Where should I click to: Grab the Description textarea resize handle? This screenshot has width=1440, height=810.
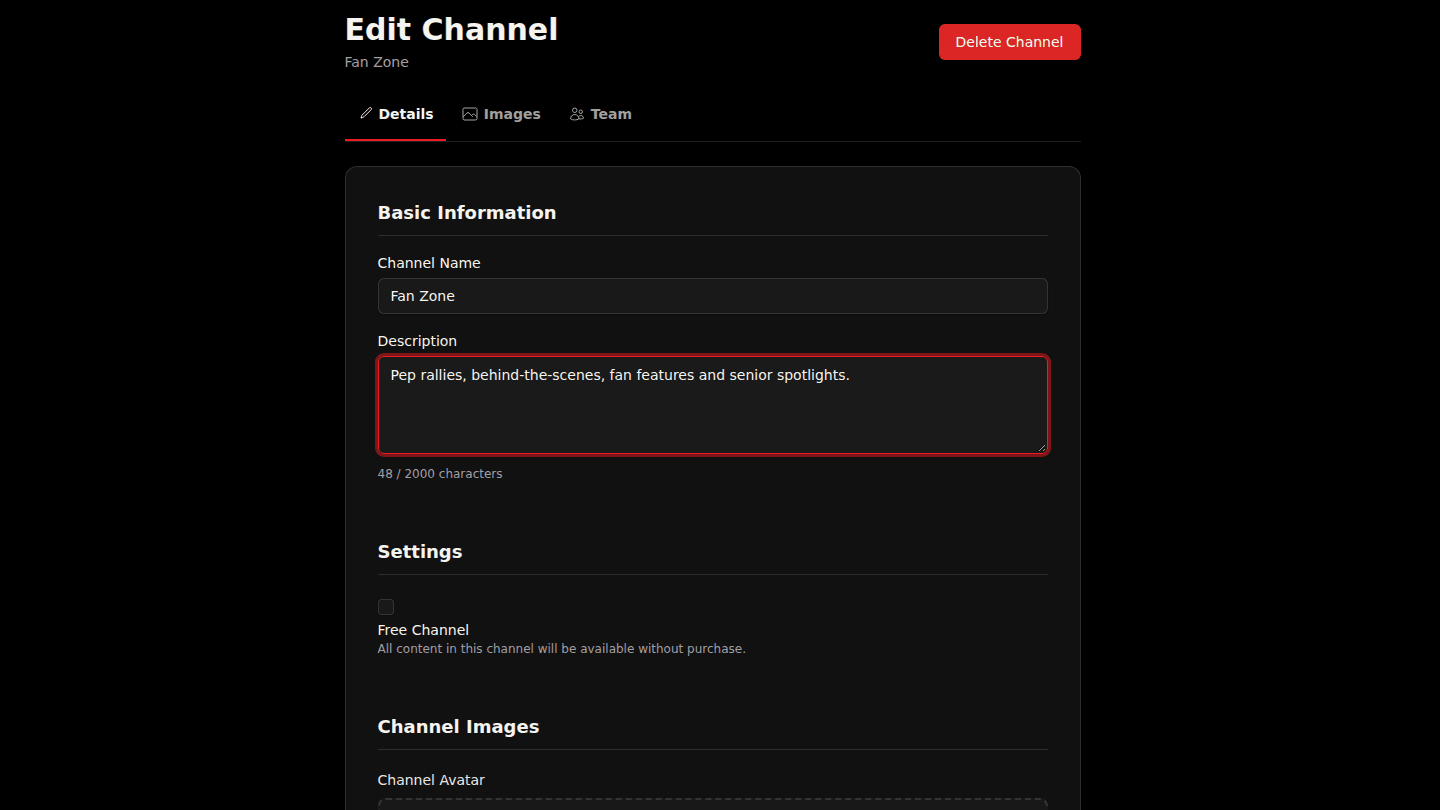1041,446
